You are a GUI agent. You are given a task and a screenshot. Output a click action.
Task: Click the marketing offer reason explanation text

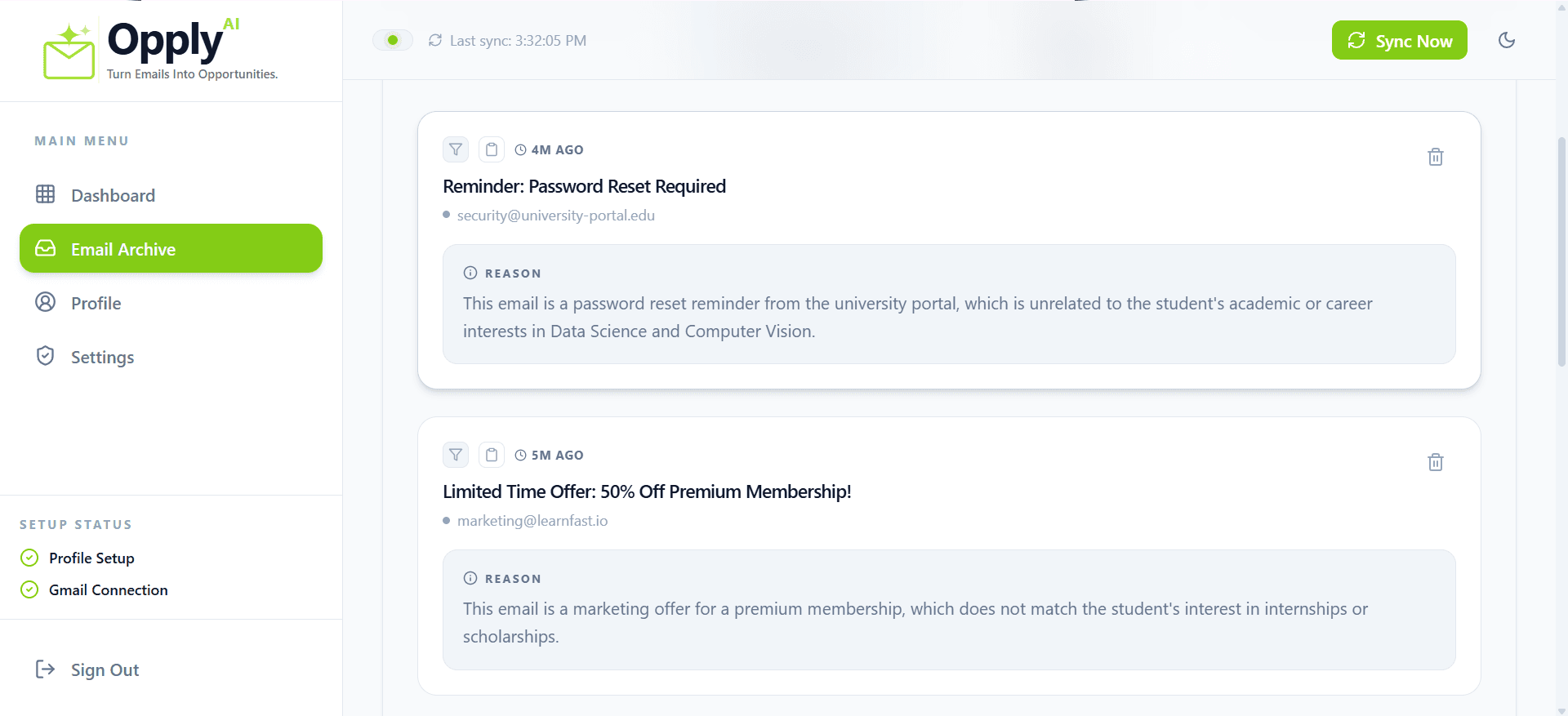[x=915, y=623]
